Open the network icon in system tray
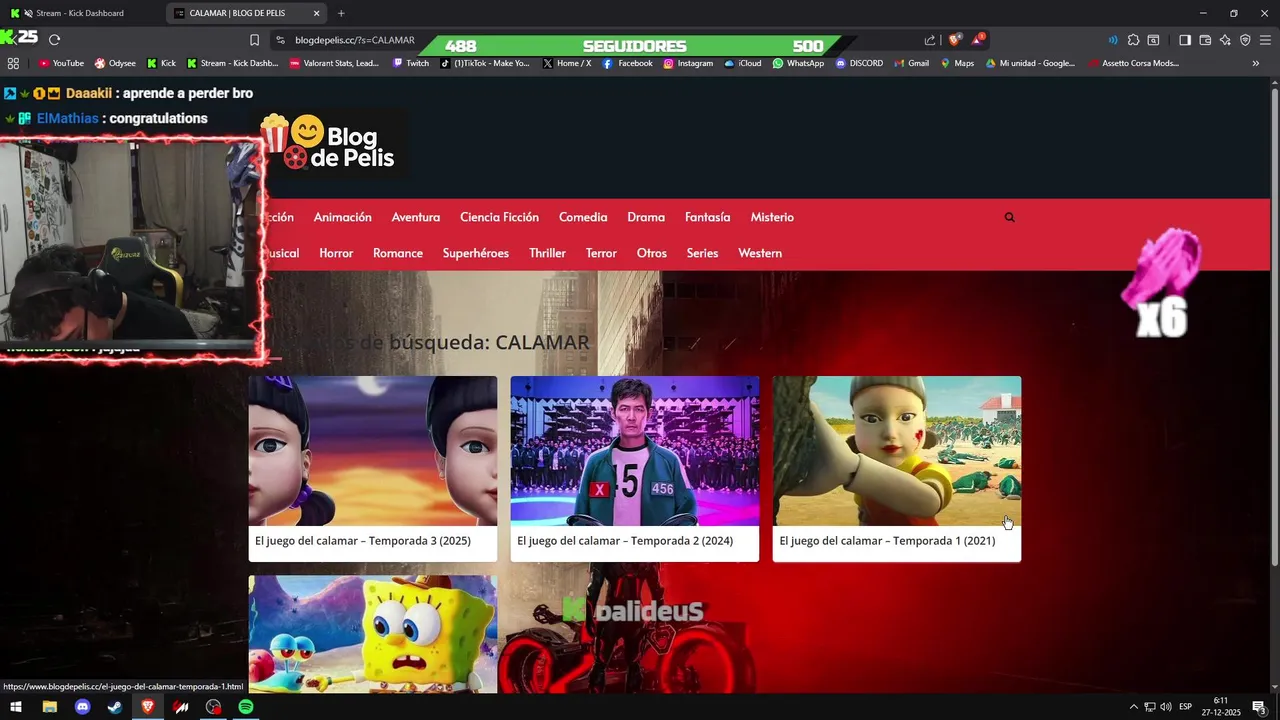 [x=1150, y=707]
